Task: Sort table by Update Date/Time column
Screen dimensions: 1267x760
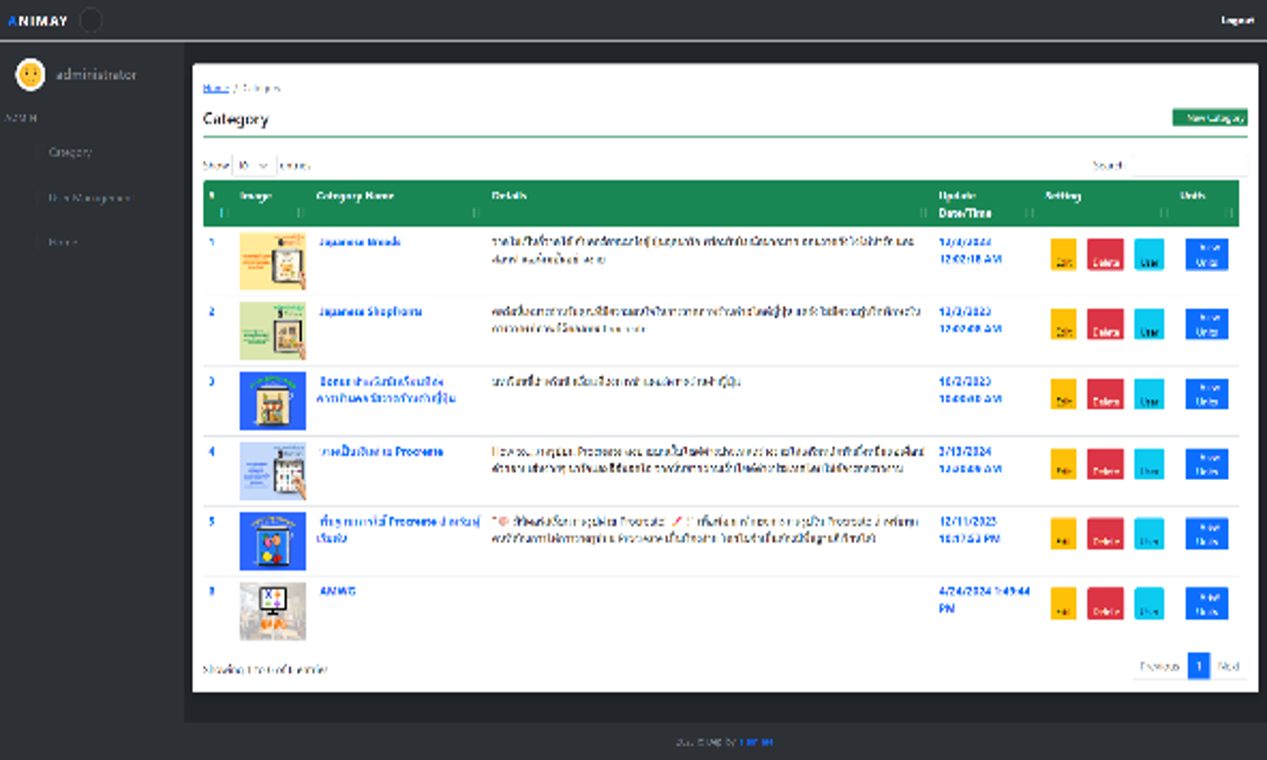Action: pyautogui.click(x=982, y=203)
